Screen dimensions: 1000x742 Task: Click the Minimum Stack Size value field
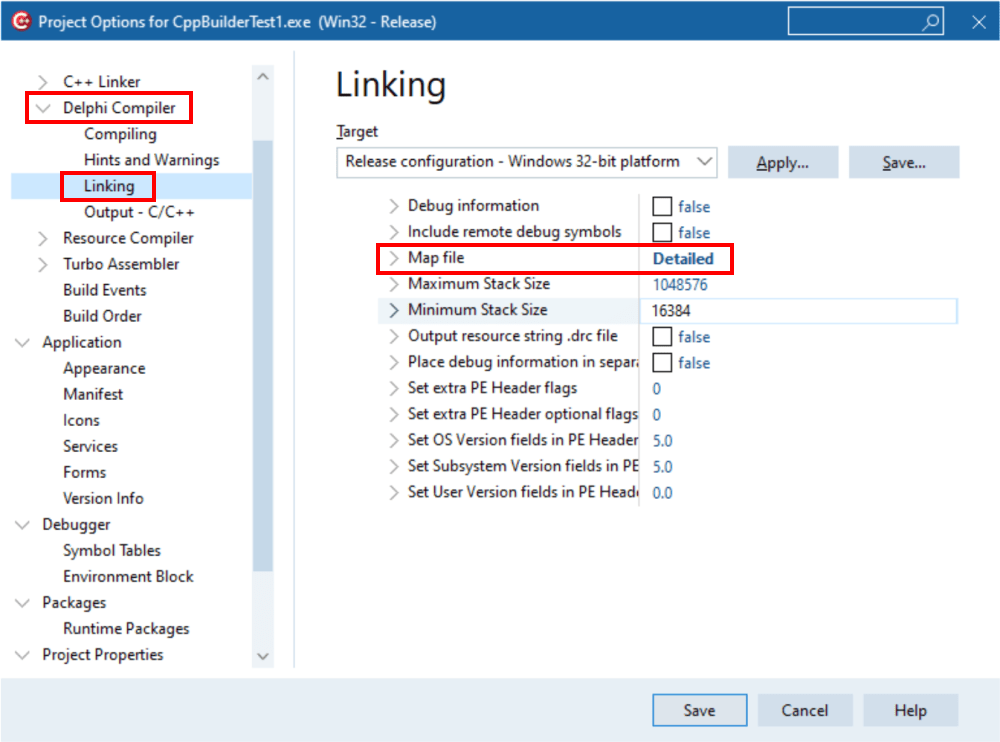pos(798,311)
